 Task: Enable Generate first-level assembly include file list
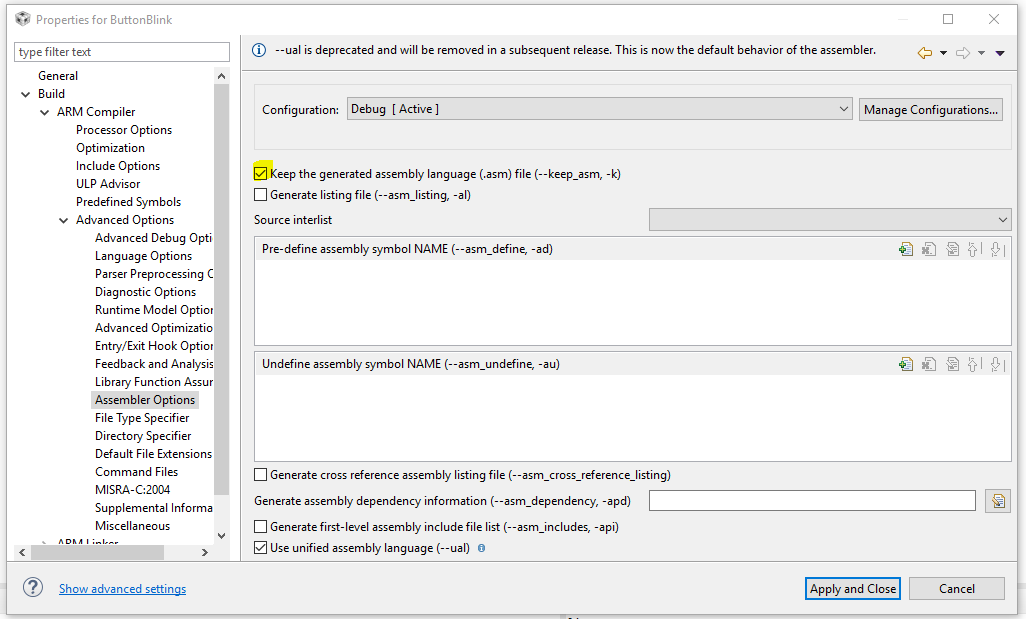260,527
